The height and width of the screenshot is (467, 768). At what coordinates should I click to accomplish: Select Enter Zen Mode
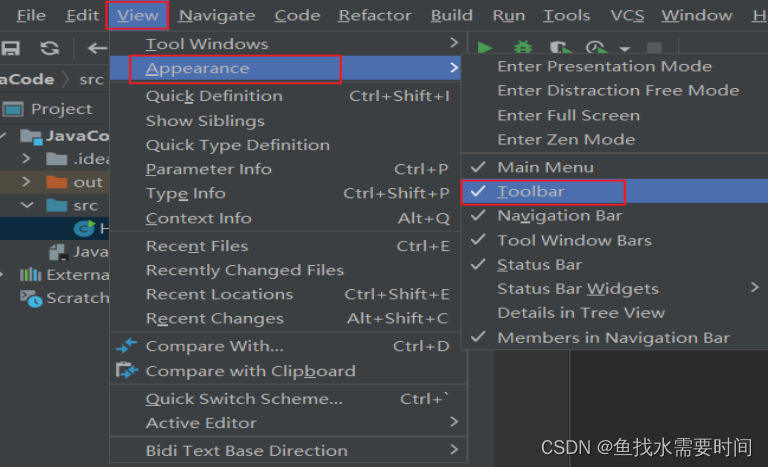point(615,140)
